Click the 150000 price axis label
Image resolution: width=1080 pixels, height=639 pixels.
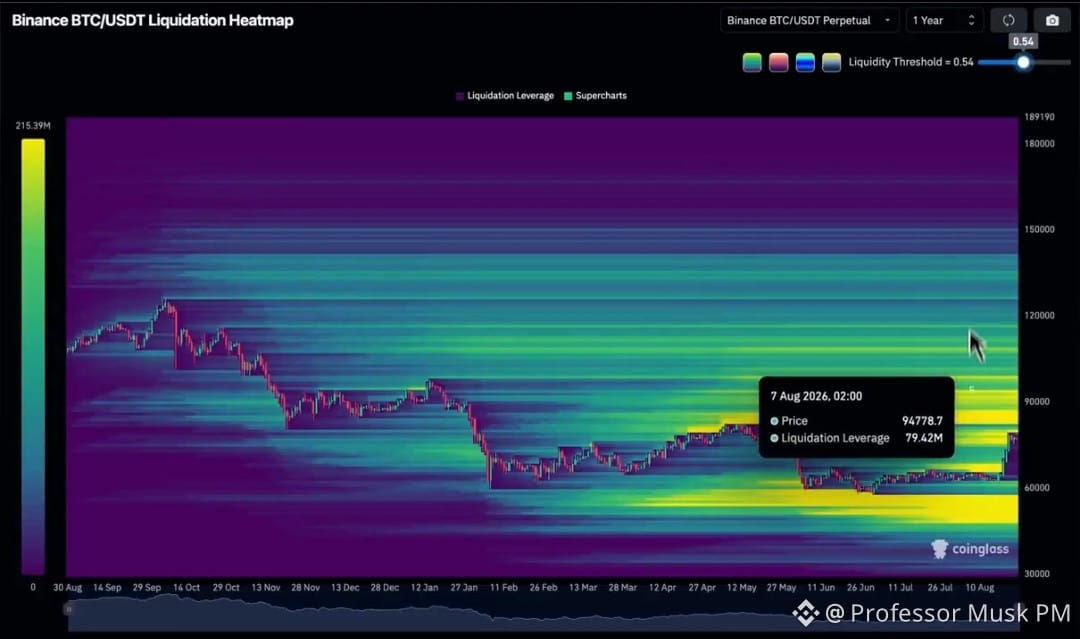point(1039,229)
